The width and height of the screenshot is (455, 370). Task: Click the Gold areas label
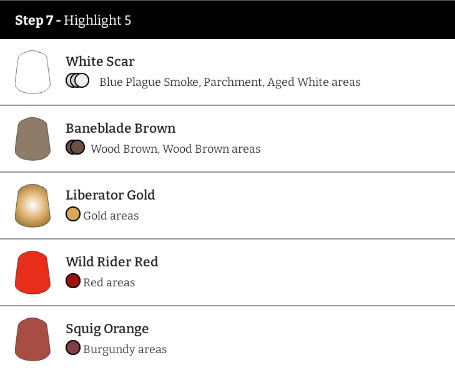[x=111, y=216]
